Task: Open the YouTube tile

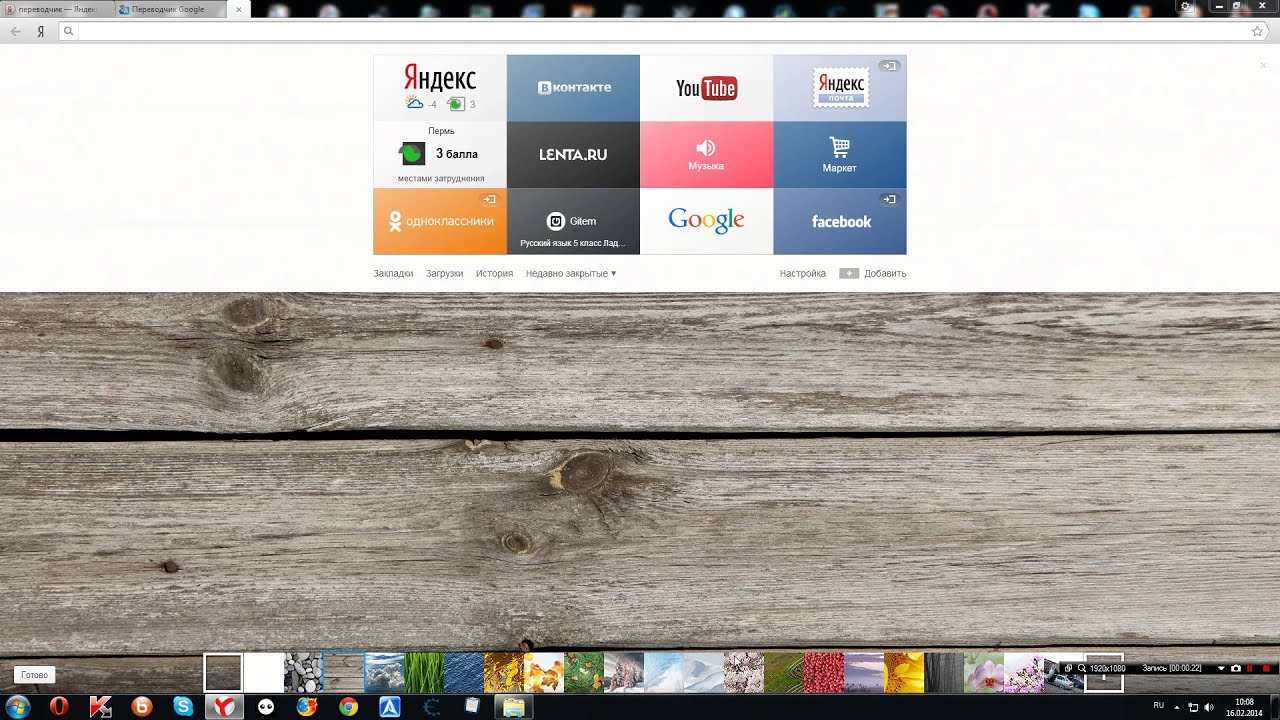Action: (706, 88)
